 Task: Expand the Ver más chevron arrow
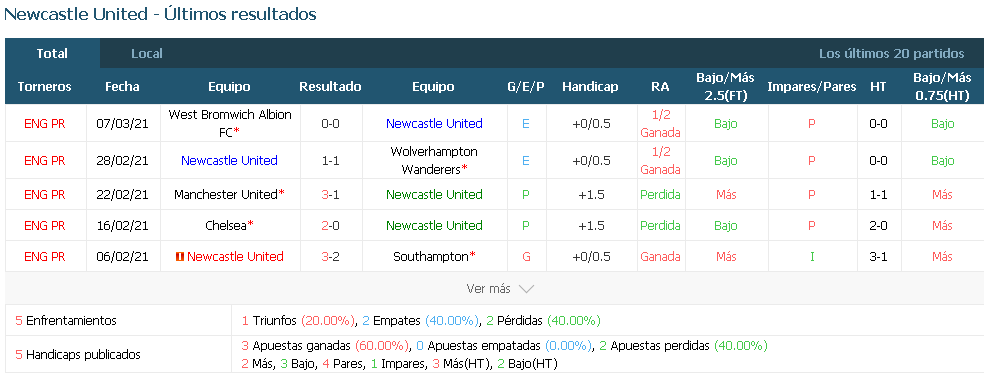(x=526, y=289)
